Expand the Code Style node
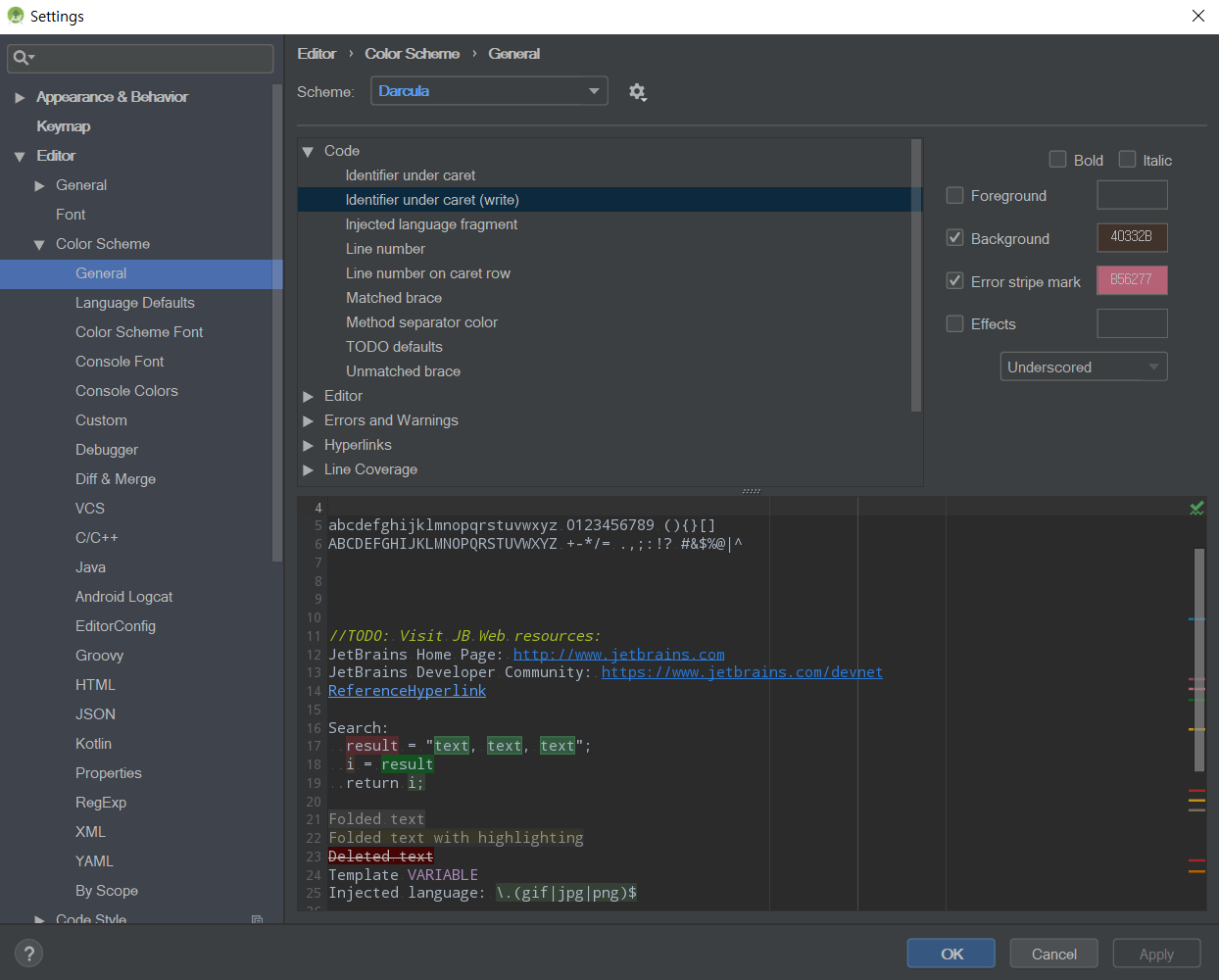Viewport: 1219px width, 980px height. [39, 919]
